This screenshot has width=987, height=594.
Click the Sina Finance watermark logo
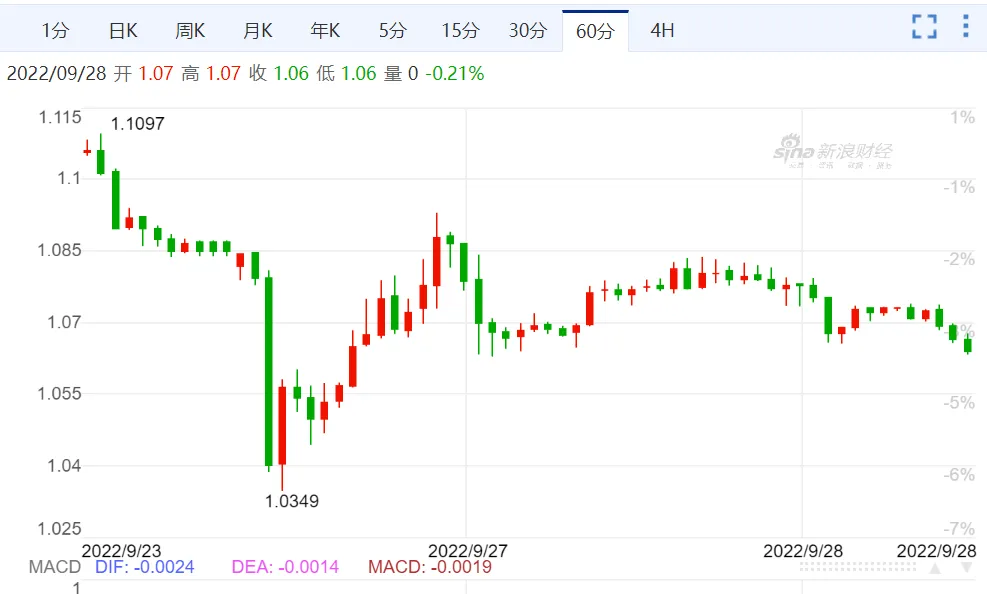[833, 152]
